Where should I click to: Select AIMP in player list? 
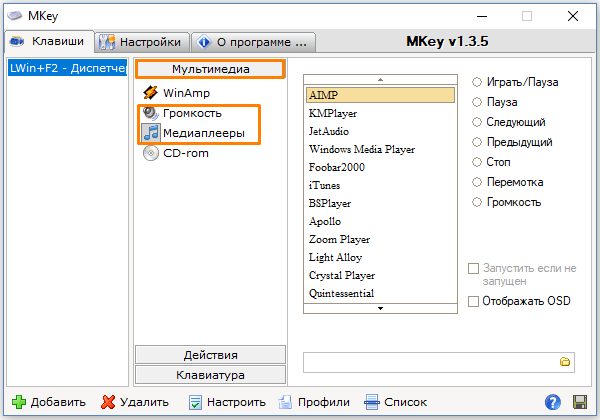coord(380,95)
